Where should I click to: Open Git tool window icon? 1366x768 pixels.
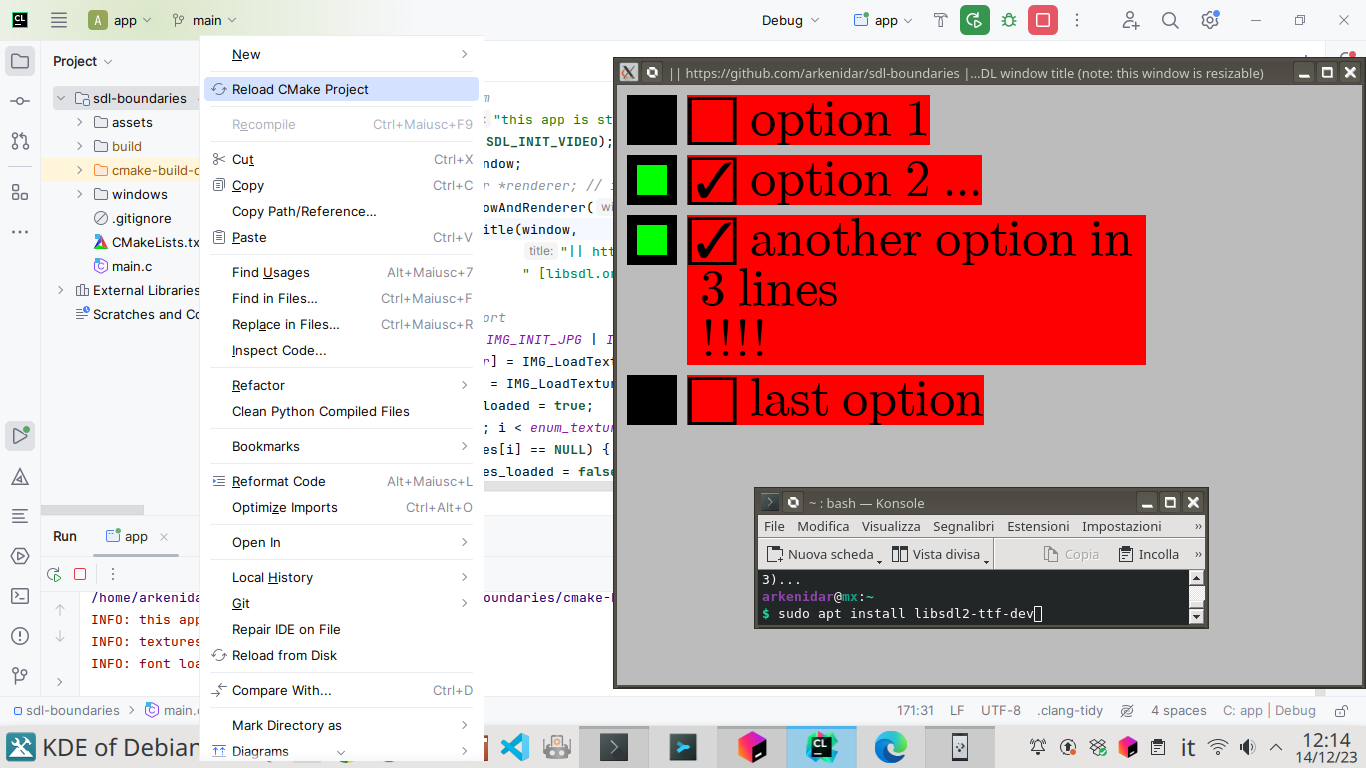coord(20,676)
